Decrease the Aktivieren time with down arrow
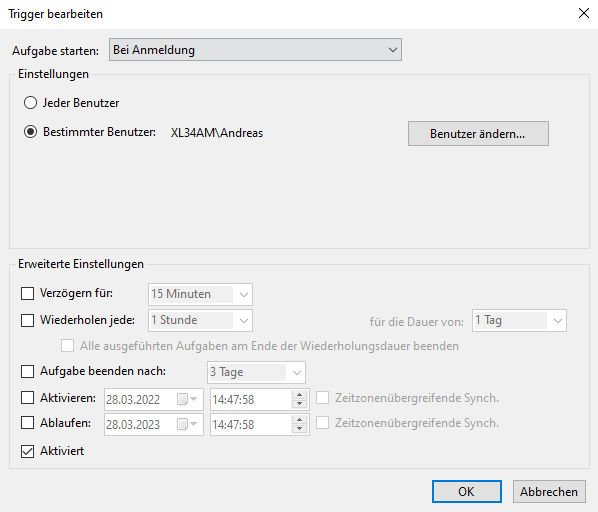 pyautogui.click(x=299, y=404)
